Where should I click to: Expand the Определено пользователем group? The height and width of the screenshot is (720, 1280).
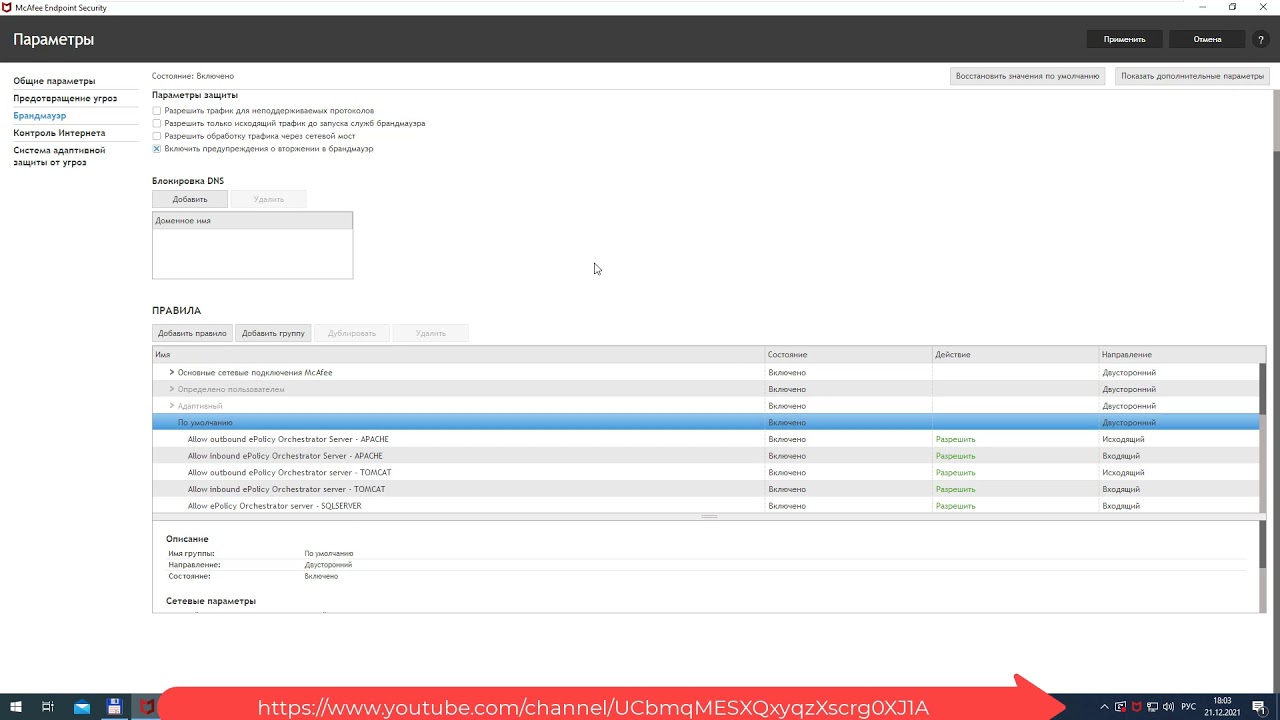[172, 389]
